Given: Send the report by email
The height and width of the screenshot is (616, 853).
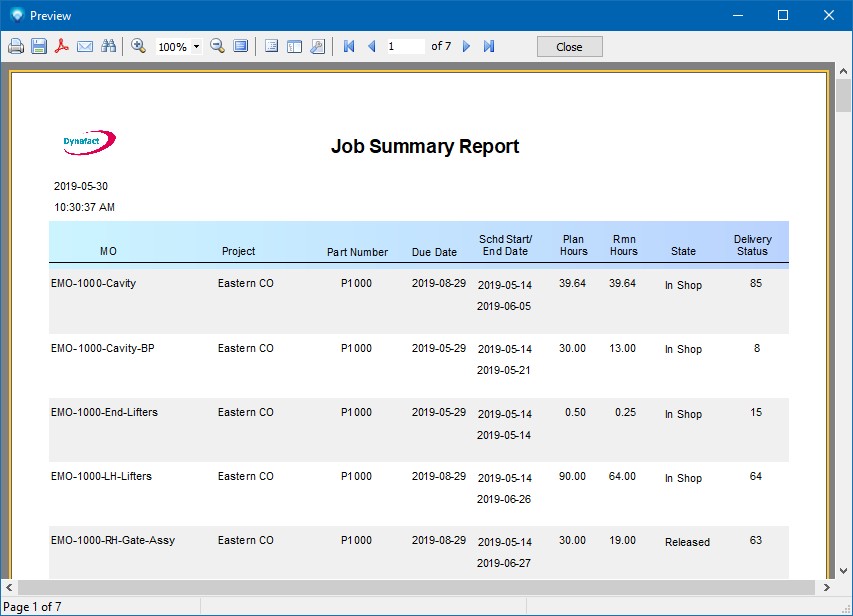Looking at the screenshot, I should click(x=85, y=47).
